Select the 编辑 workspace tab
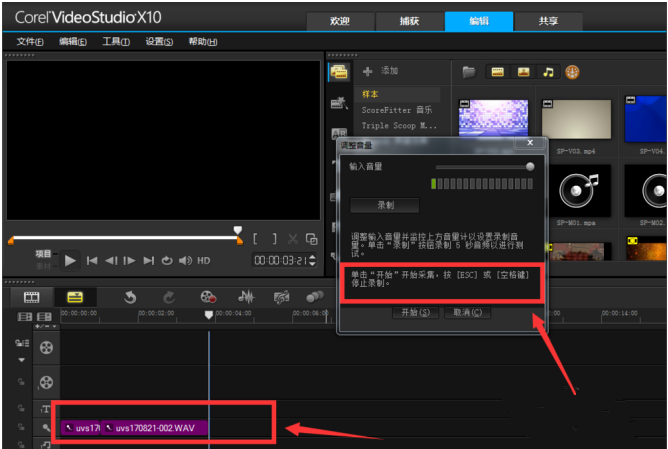The width and height of the screenshot is (668, 449). 479,21
